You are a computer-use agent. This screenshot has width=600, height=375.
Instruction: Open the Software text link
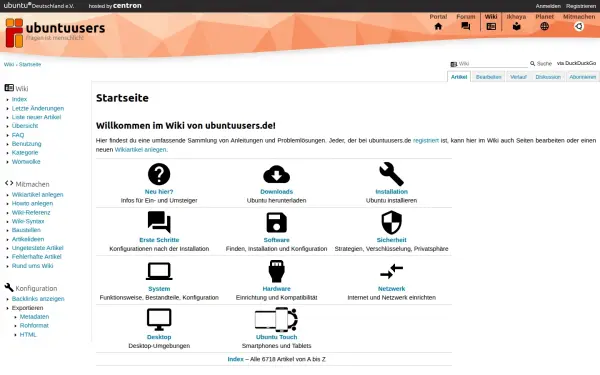[x=276, y=240]
